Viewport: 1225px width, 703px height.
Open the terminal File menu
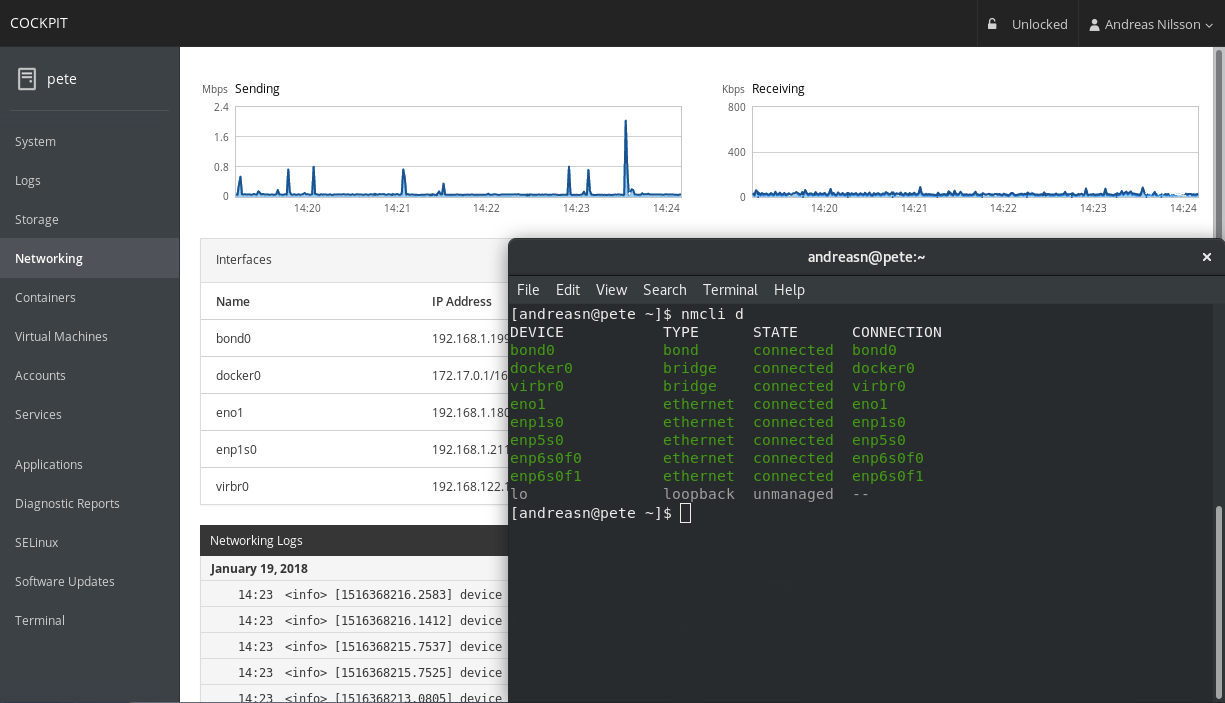tap(528, 290)
